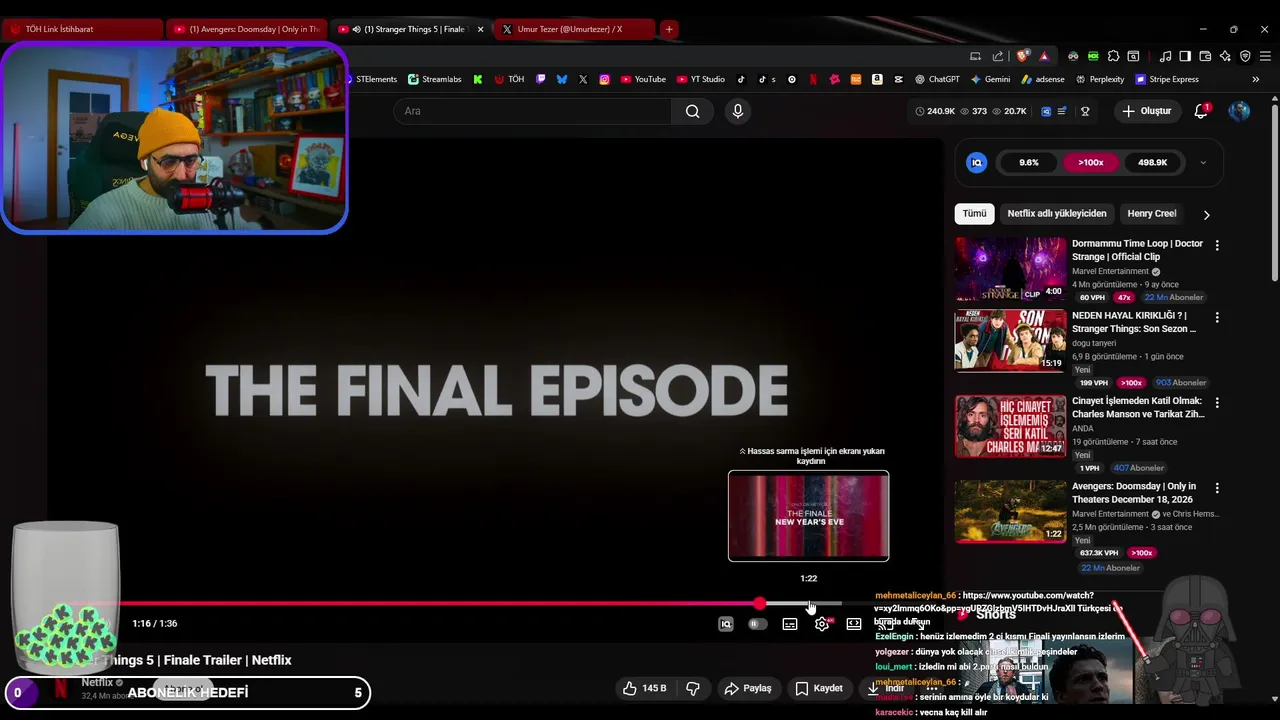Open the browser hamburger menu
Viewport: 1280px width, 720px height.
pos(1265,56)
